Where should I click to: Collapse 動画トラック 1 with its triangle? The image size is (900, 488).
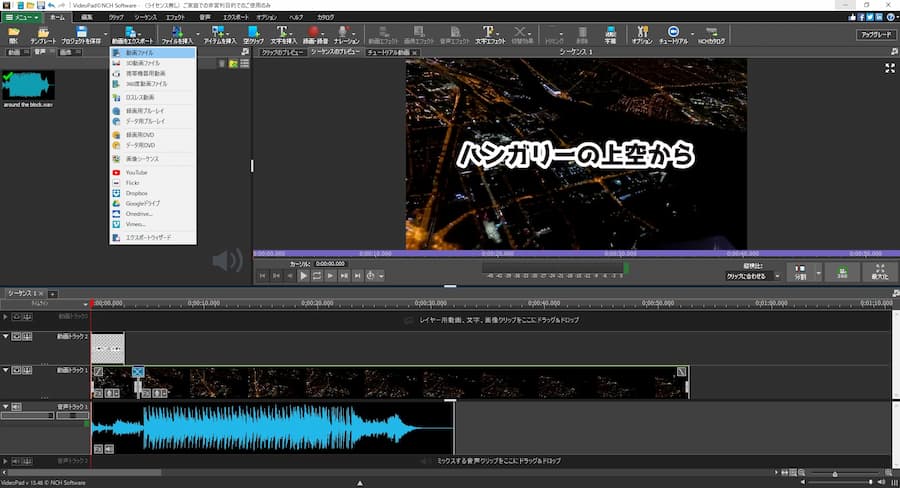(x=6, y=370)
